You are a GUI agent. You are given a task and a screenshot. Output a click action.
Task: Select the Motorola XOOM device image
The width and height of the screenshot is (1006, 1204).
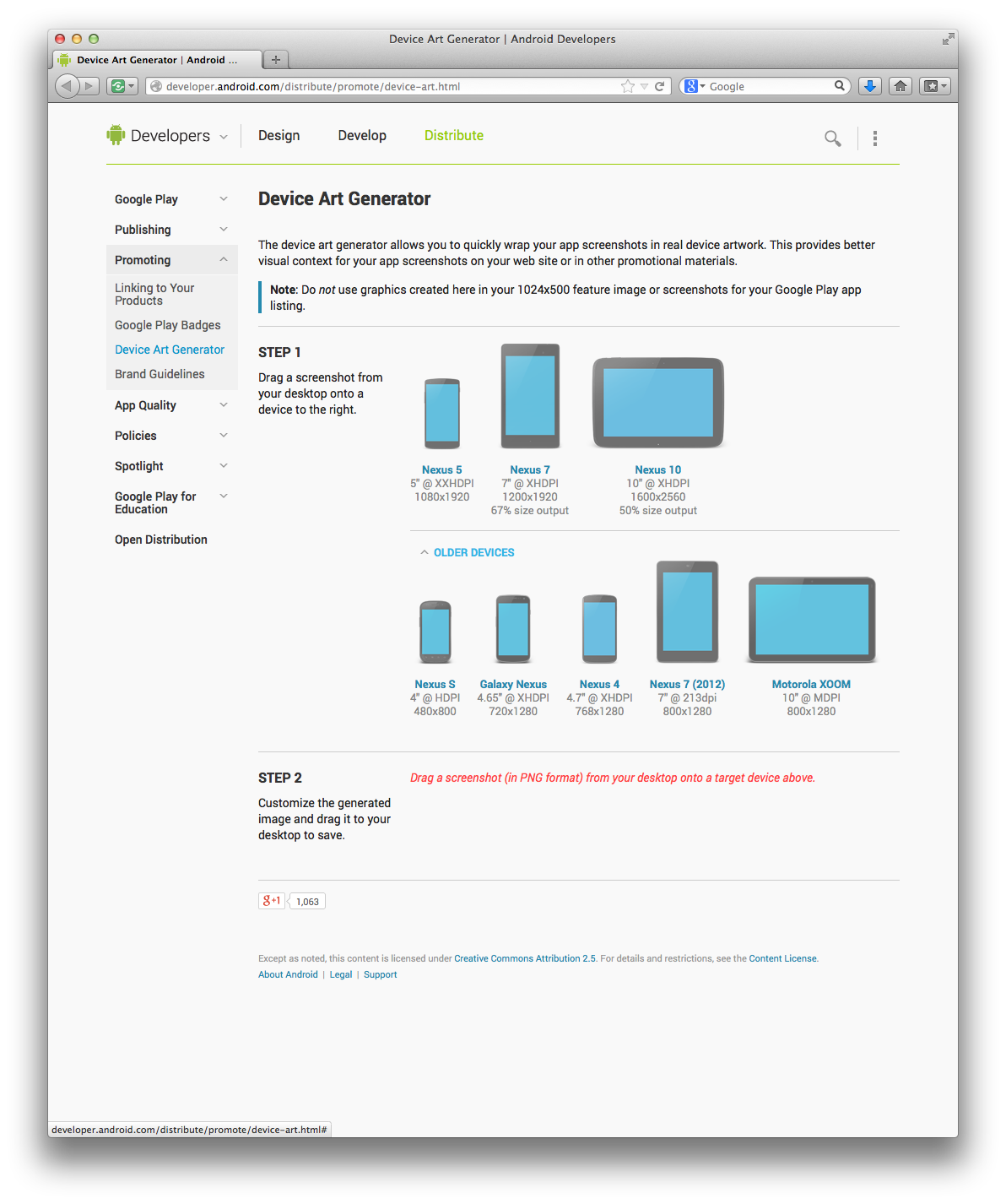point(812,620)
